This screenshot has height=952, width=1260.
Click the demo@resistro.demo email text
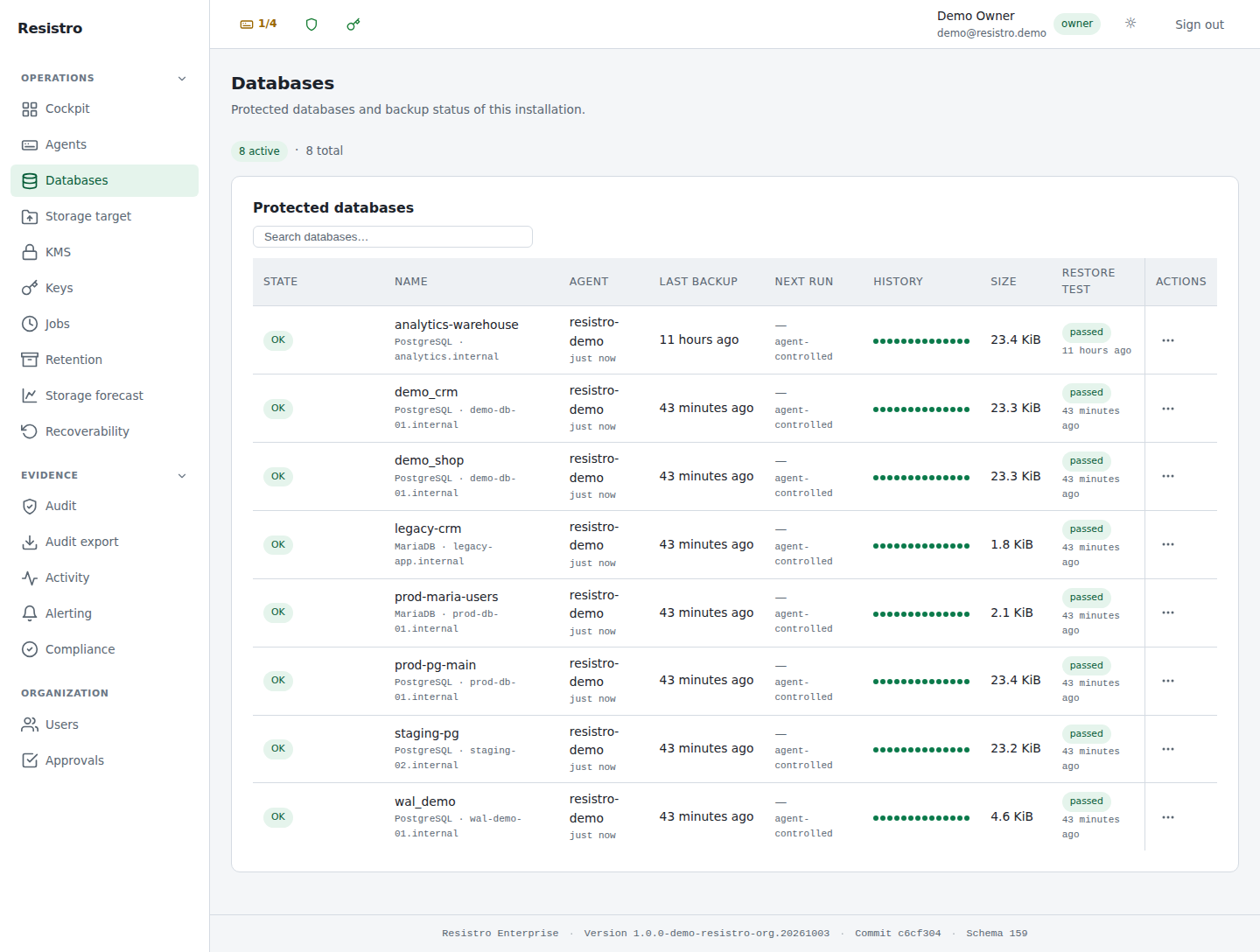click(991, 33)
